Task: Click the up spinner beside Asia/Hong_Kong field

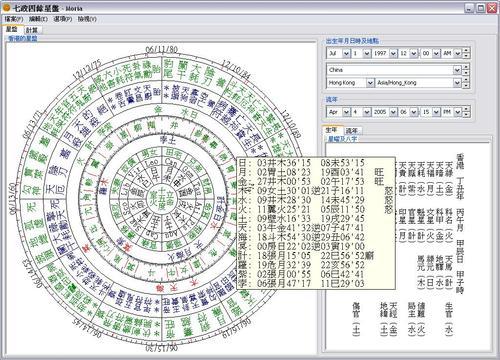Action: 466,80
